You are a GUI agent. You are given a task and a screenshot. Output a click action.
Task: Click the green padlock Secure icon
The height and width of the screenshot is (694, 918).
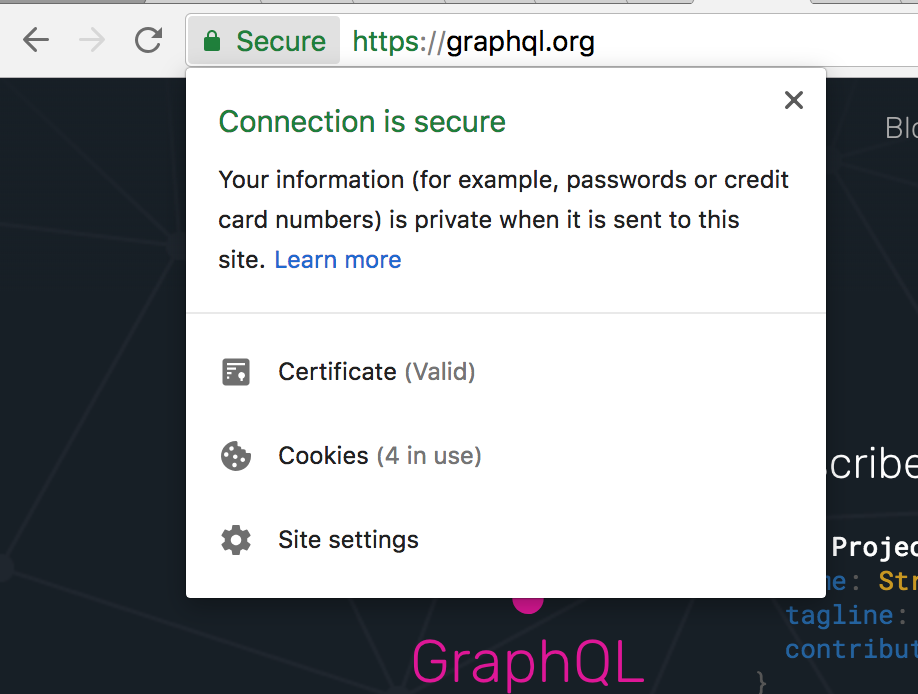click(x=212, y=40)
